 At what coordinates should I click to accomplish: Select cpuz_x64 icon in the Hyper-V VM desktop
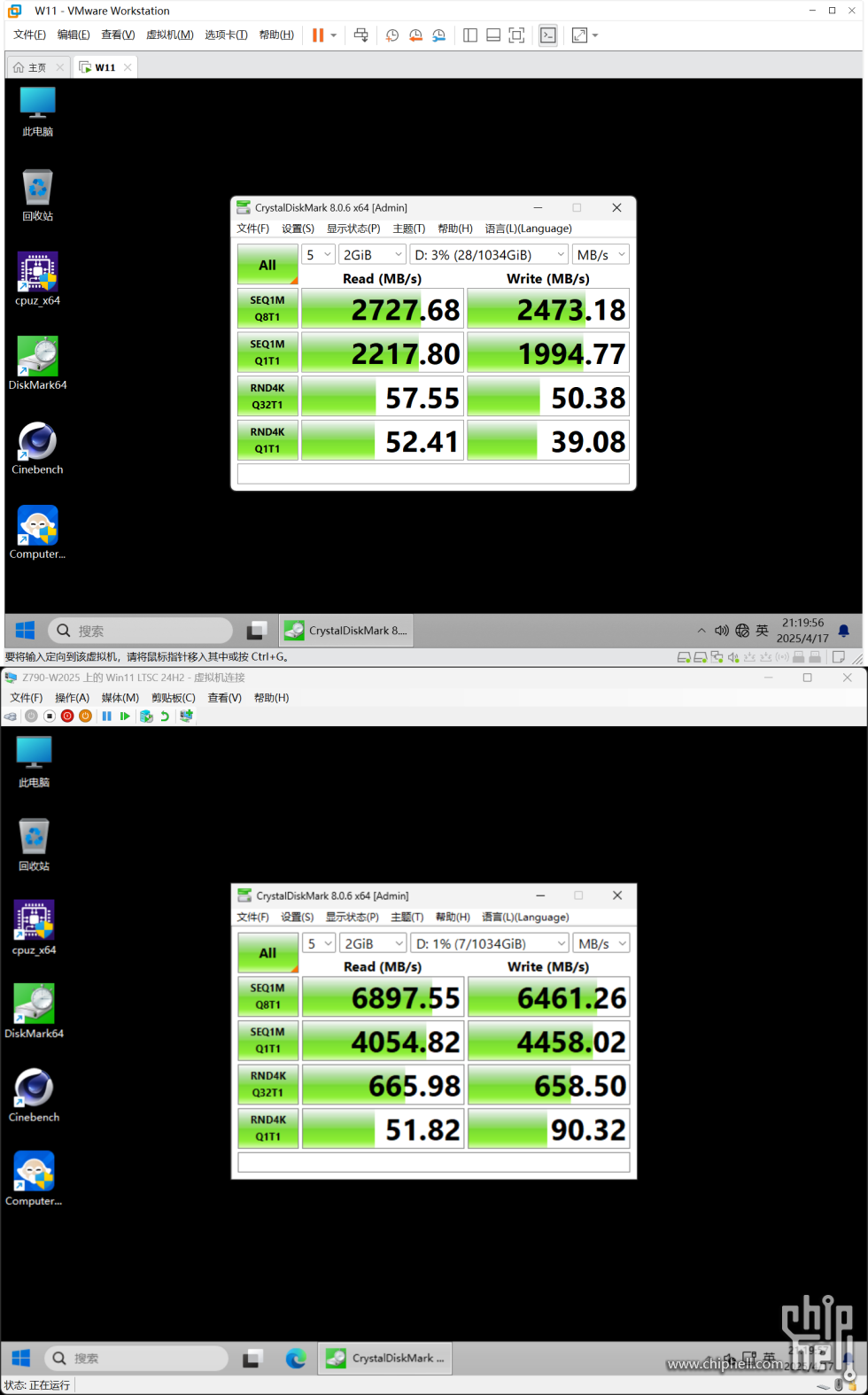point(34,927)
